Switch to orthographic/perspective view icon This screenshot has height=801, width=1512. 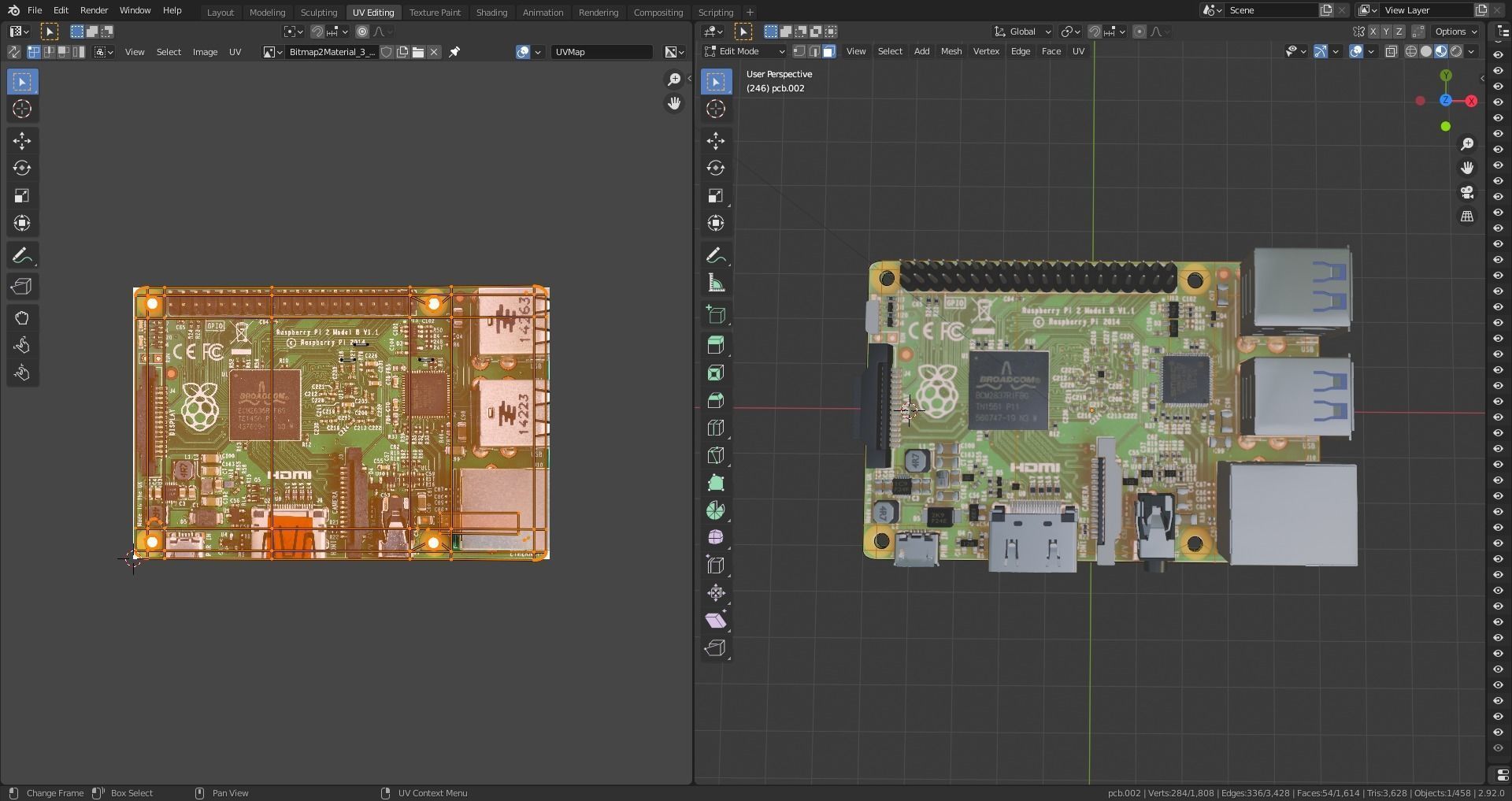click(1467, 216)
